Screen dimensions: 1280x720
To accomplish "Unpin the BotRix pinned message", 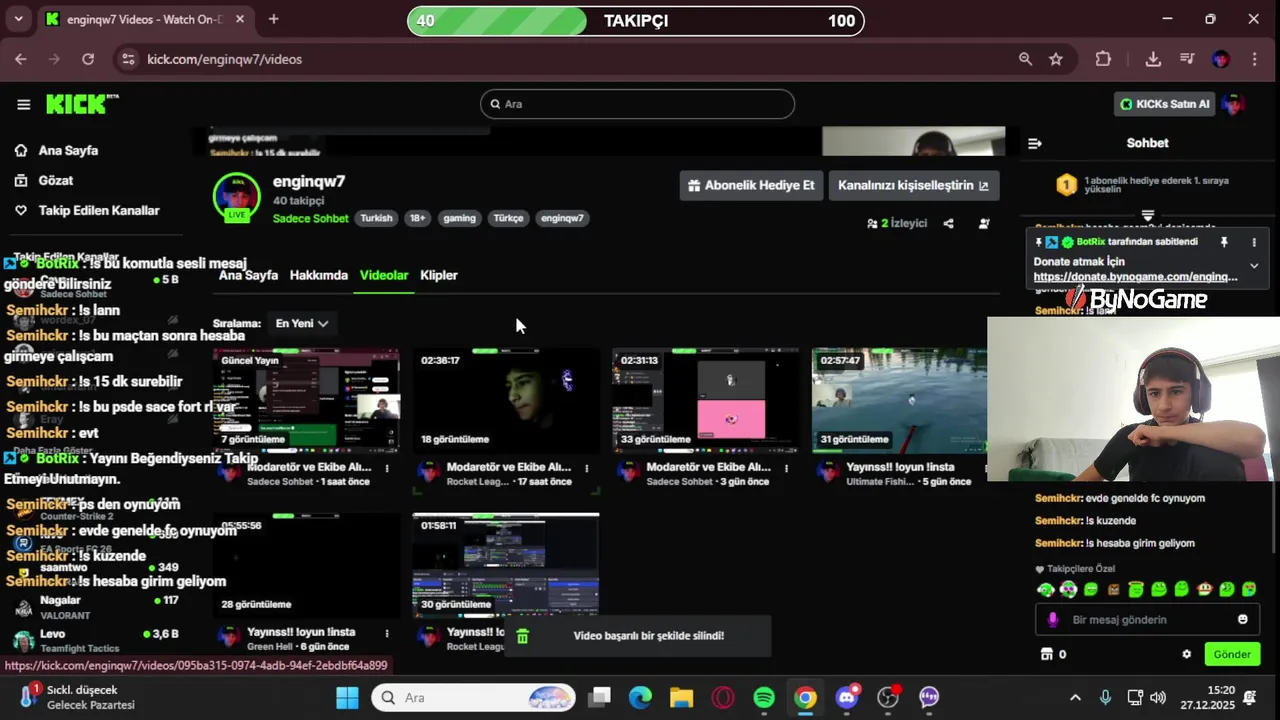I will [1224, 242].
